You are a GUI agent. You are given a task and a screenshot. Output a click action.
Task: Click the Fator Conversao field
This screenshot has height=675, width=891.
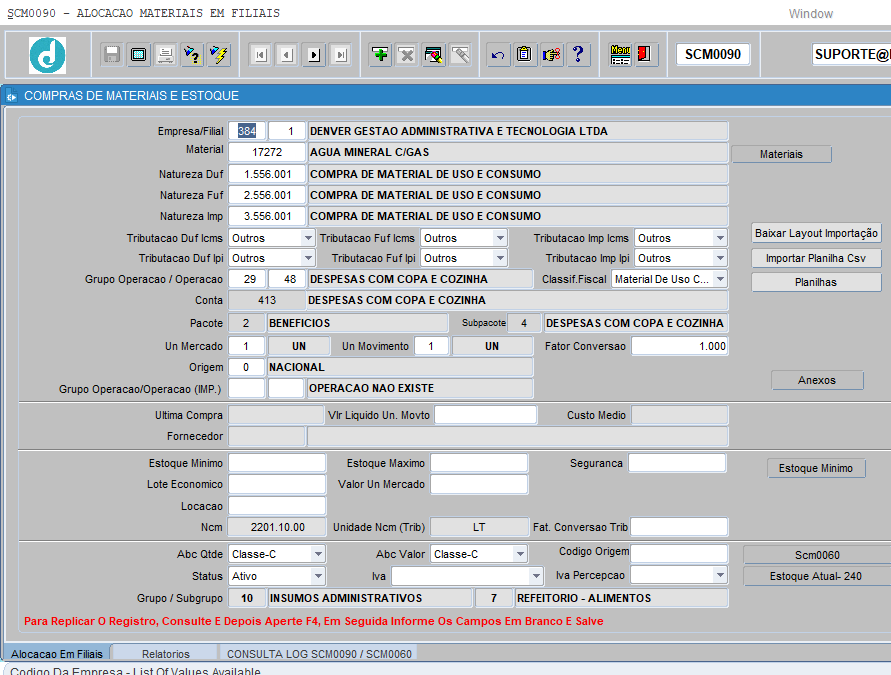(x=680, y=346)
